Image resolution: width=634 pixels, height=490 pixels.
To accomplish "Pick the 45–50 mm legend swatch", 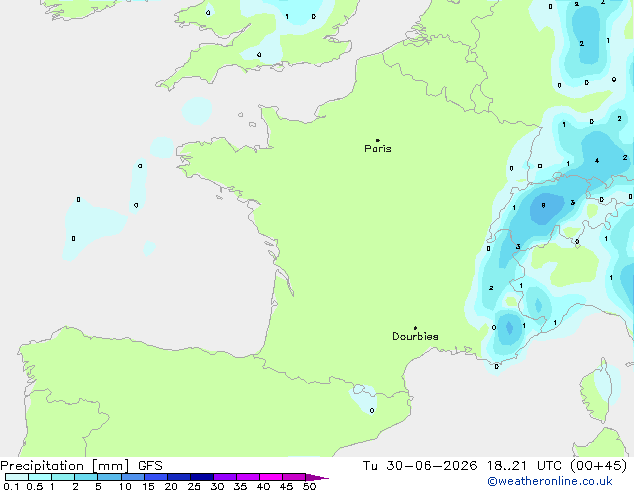I will [x=294, y=477].
